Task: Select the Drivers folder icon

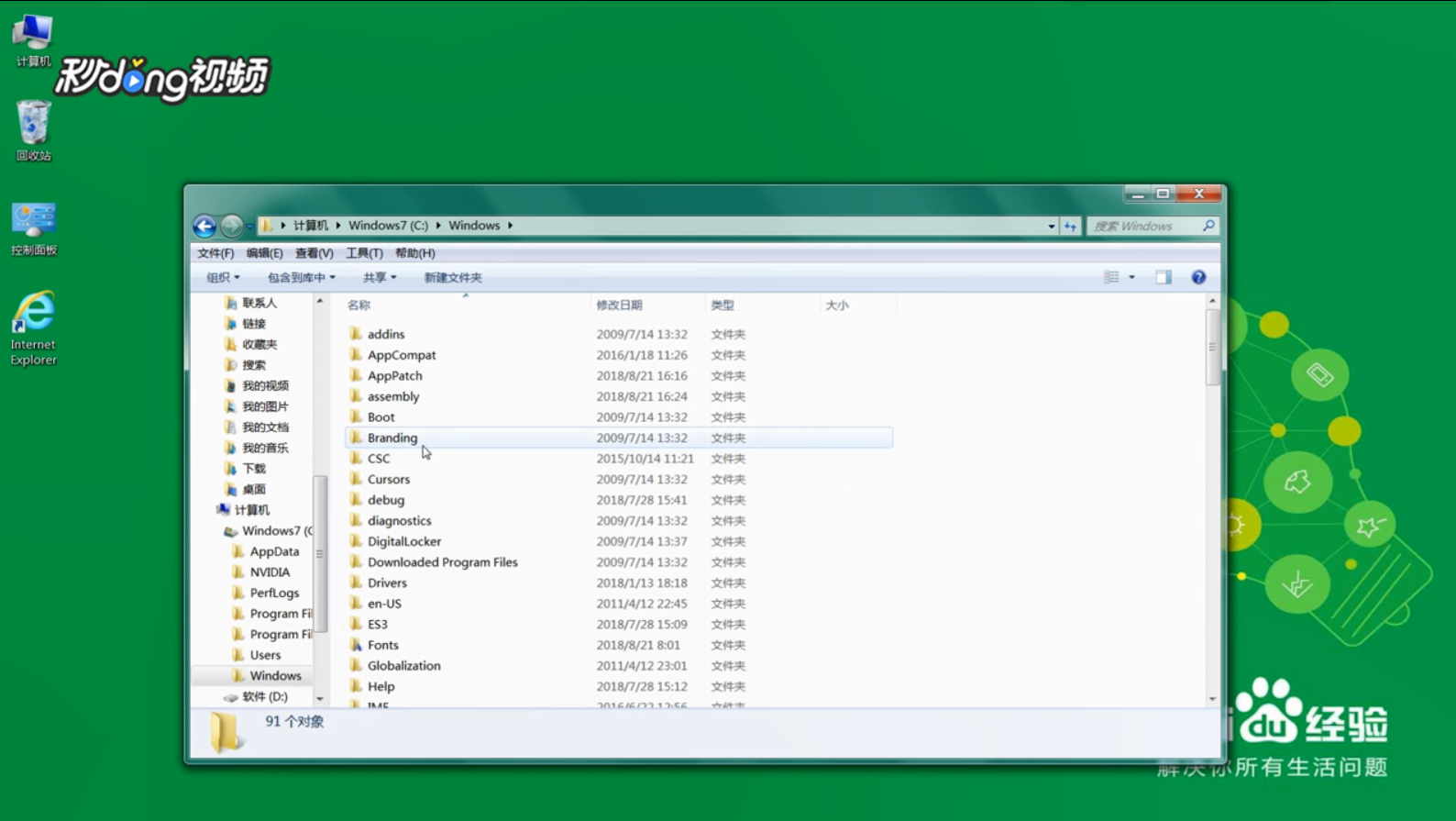Action: [356, 582]
